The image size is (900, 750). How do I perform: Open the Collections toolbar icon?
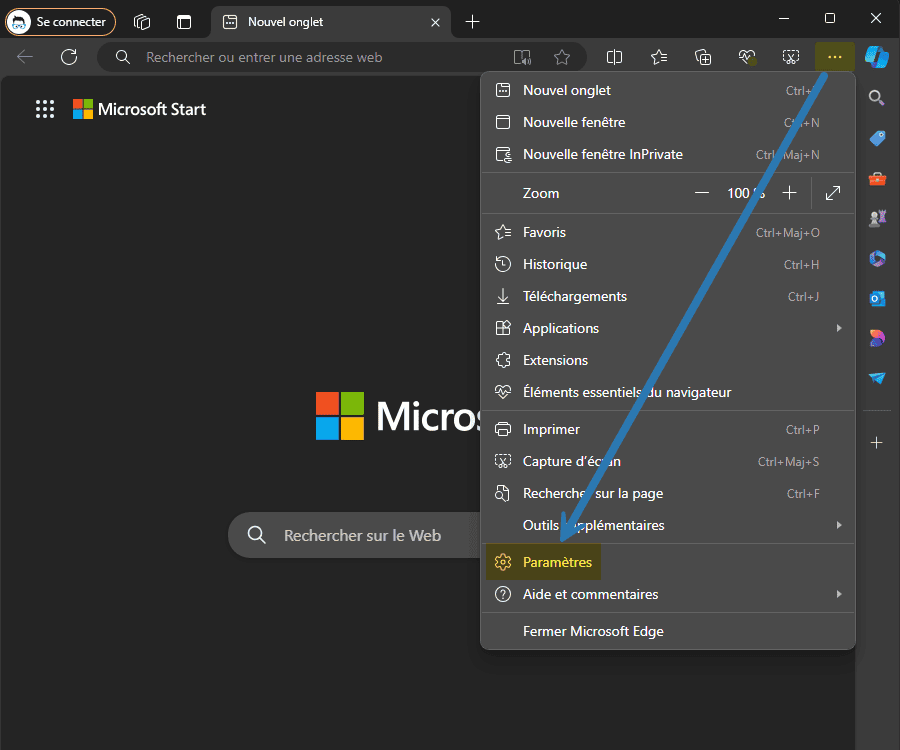click(703, 57)
